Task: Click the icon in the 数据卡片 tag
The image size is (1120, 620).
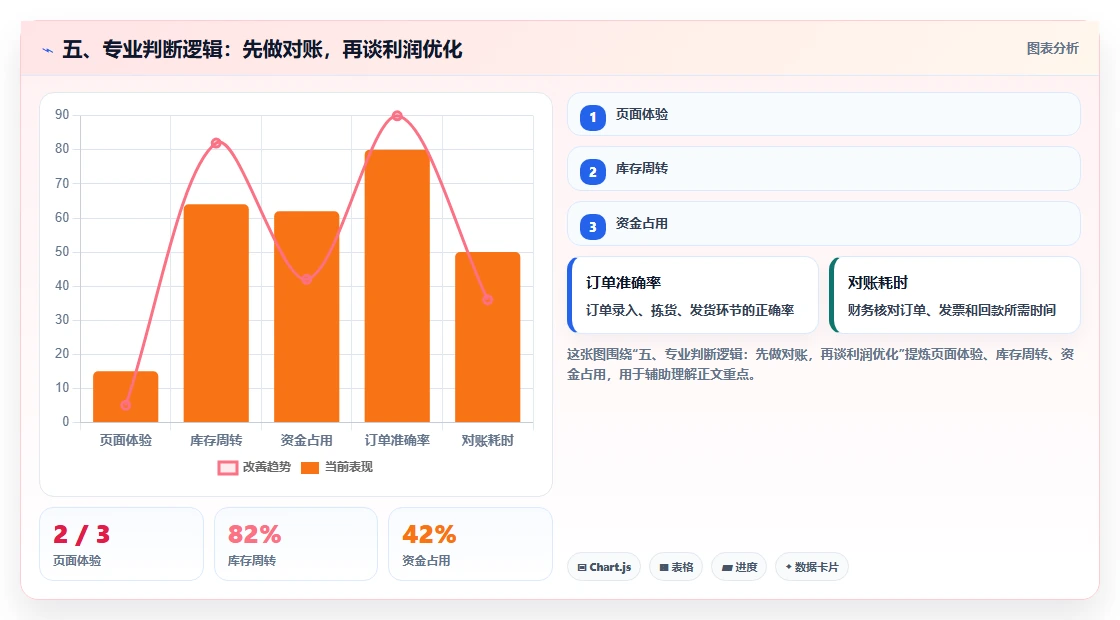Action: point(789,566)
